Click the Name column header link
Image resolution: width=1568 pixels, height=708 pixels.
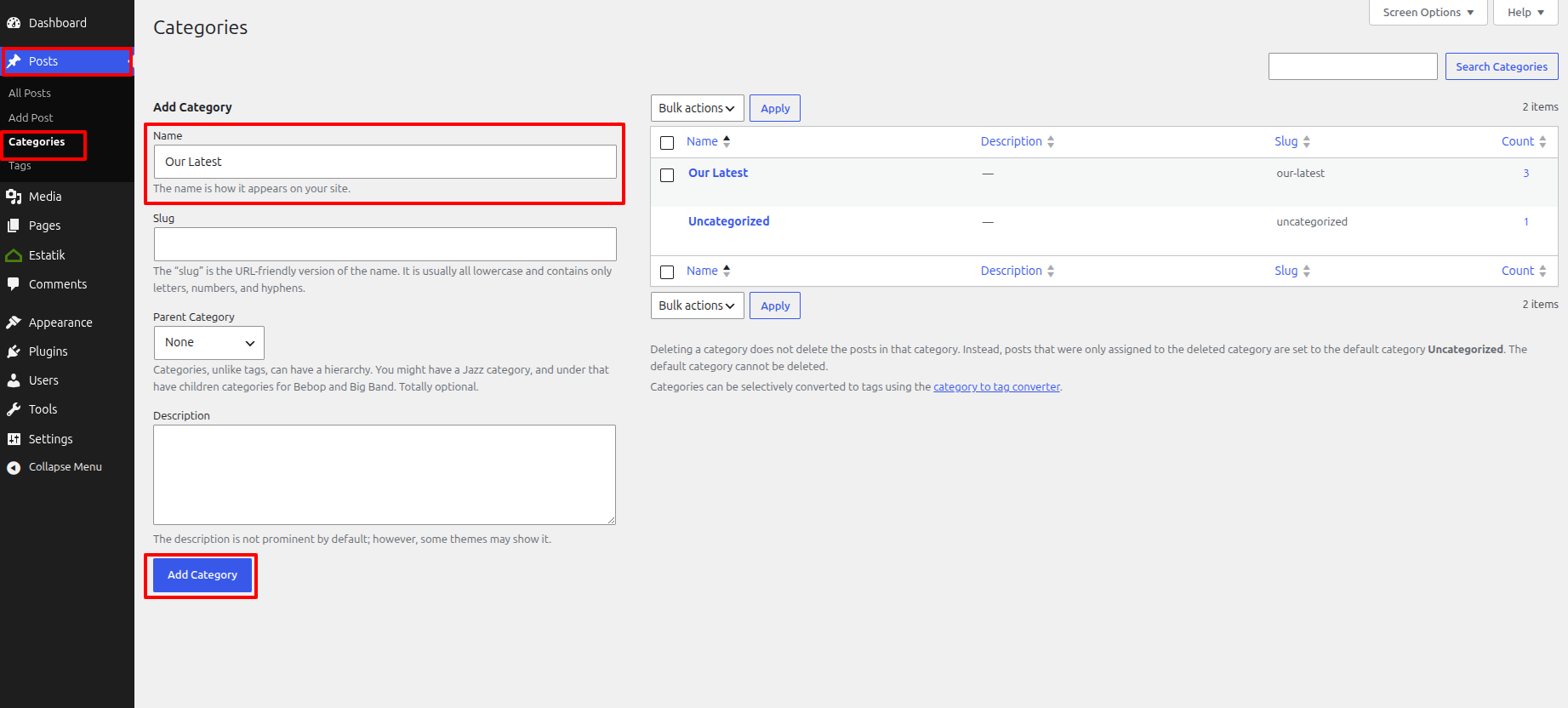[x=703, y=141]
